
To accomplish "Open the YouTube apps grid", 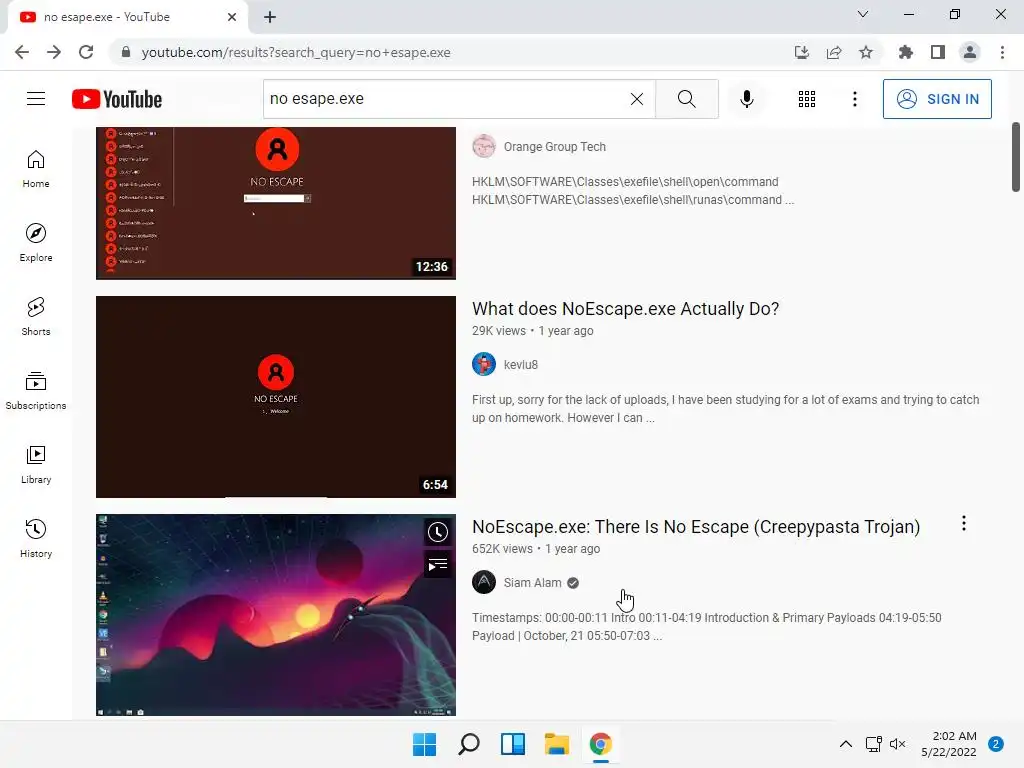I will click(x=807, y=99).
